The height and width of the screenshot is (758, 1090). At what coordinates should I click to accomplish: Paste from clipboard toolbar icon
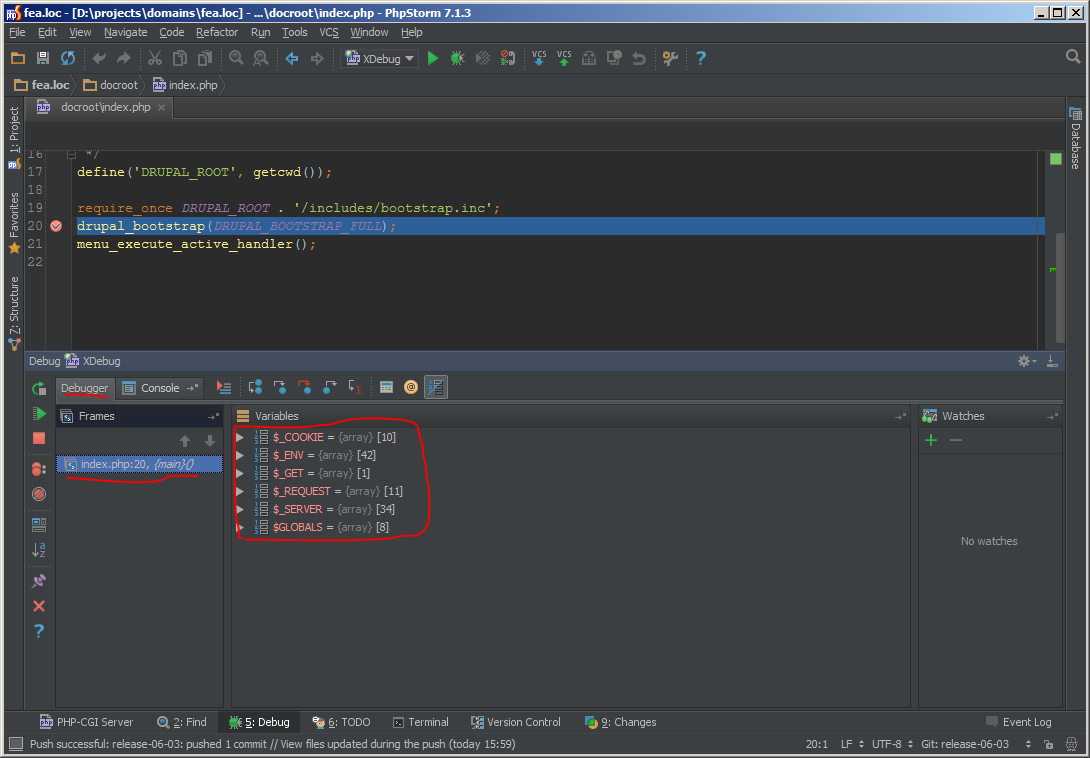204,58
